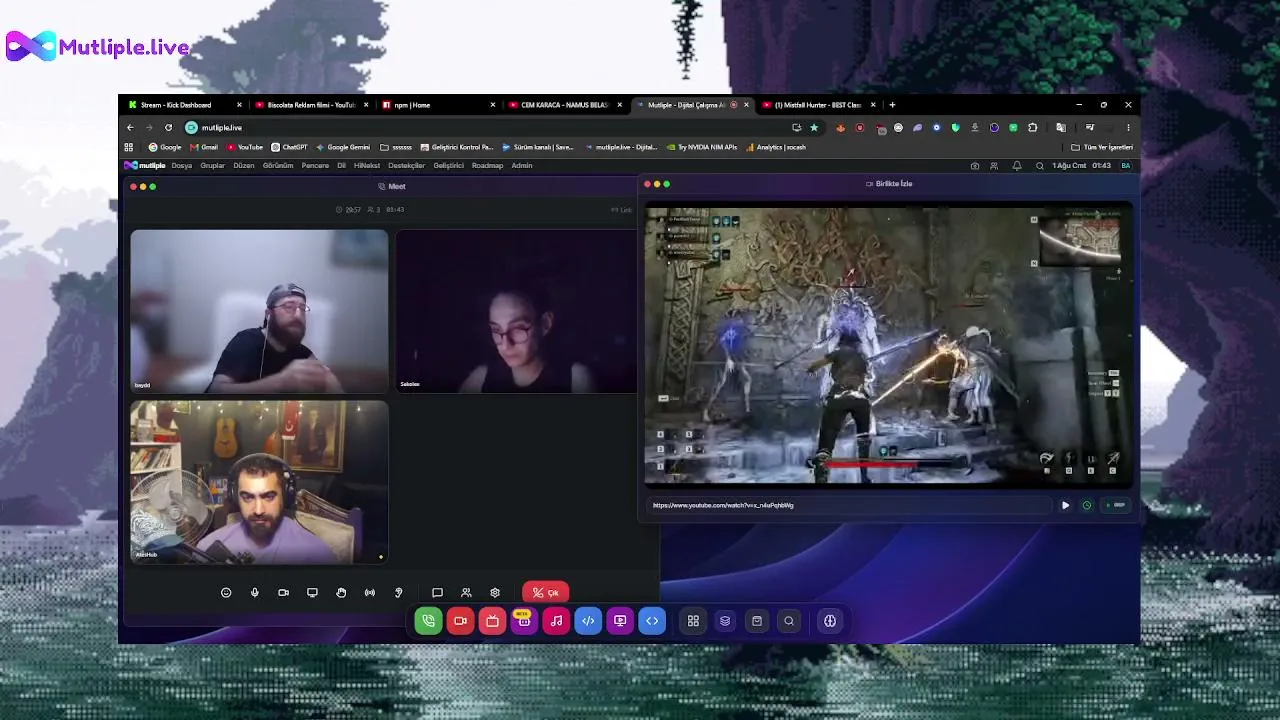The height and width of the screenshot is (720, 1280).
Task: Open the Görünüm menu
Action: [x=278, y=166]
